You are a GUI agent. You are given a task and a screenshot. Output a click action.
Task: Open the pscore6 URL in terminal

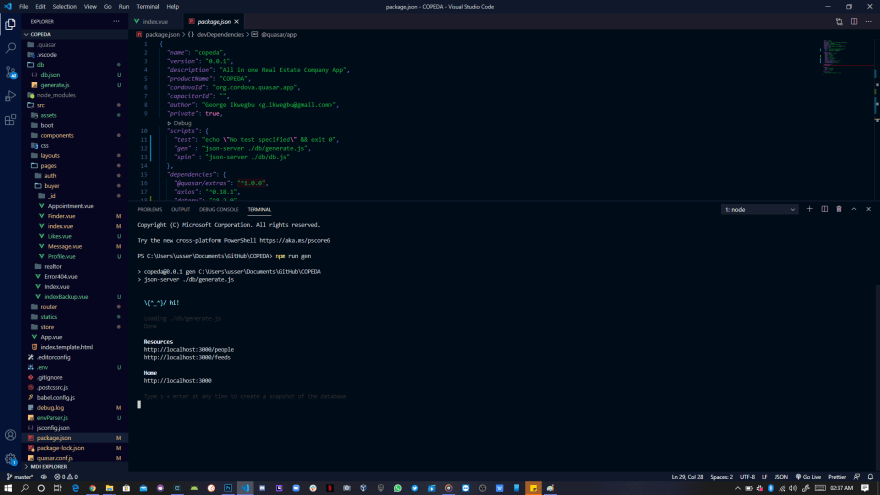click(x=295, y=240)
